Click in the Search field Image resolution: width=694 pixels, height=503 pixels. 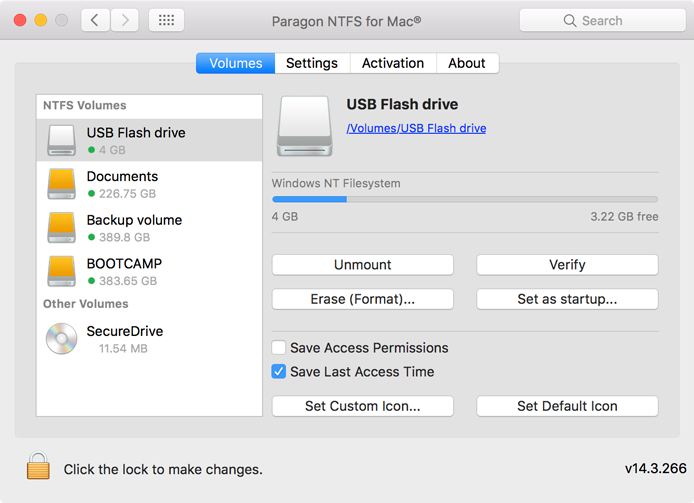[x=602, y=20]
